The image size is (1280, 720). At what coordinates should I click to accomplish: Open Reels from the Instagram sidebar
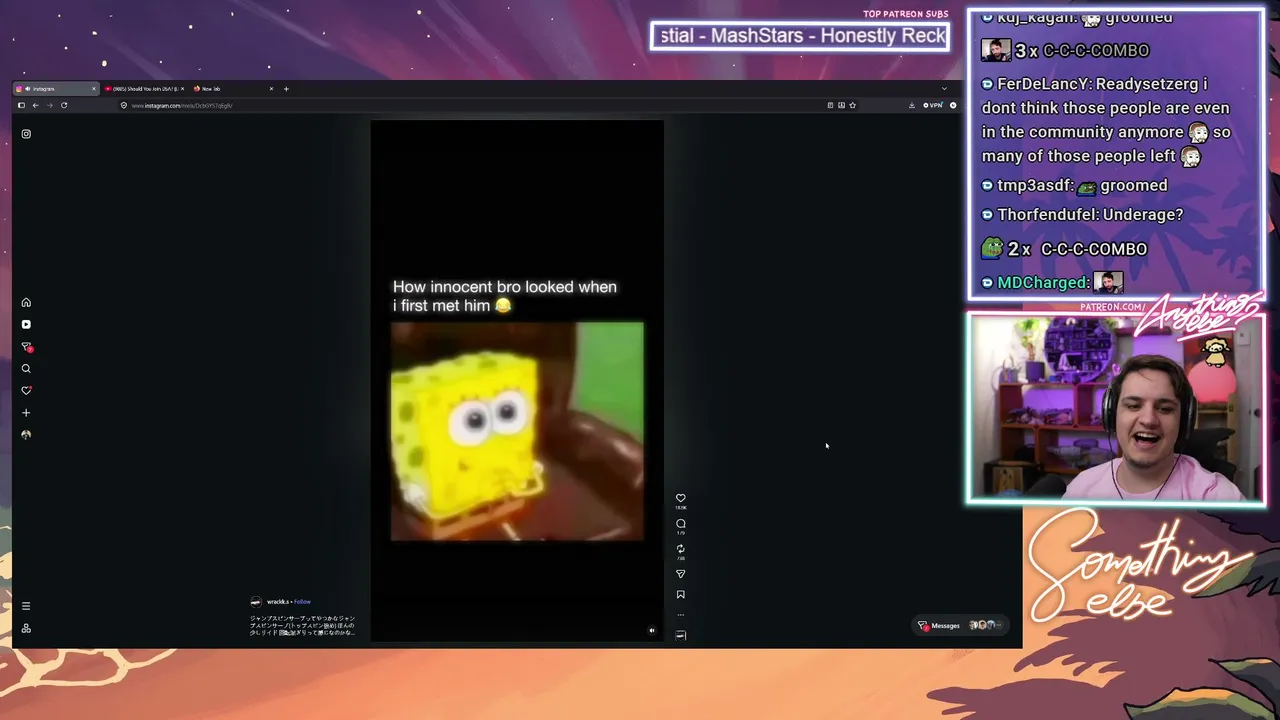click(26, 324)
